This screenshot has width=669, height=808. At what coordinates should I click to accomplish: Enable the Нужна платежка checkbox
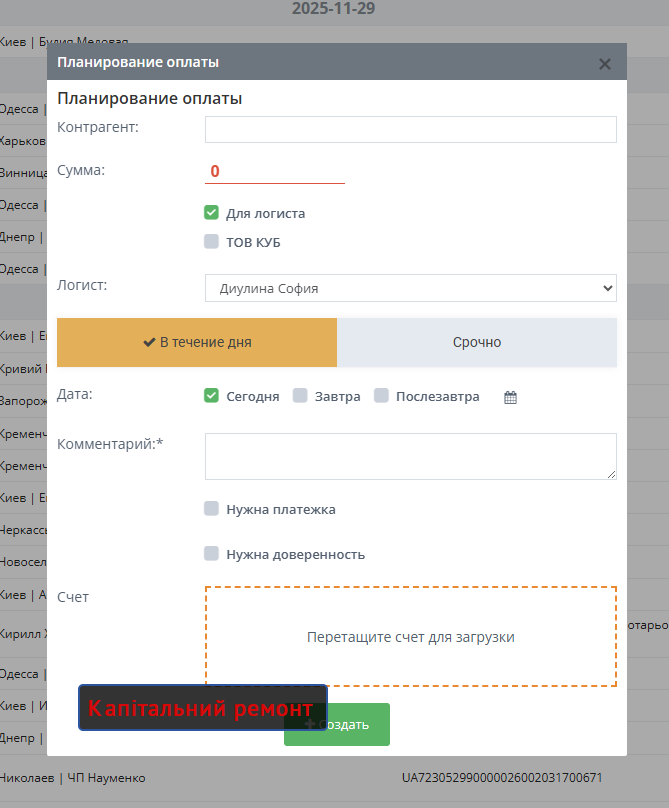coord(211,509)
